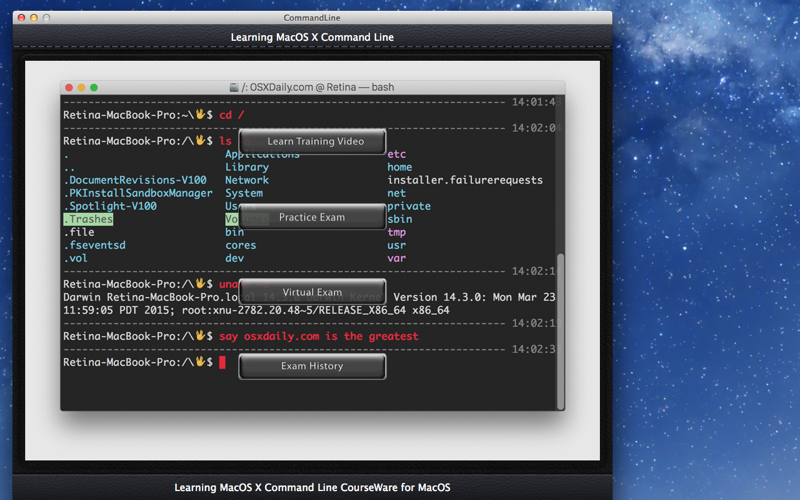
Task: Click the 'Learning MacOS X Command Line' header
Action: pyautogui.click(x=312, y=37)
